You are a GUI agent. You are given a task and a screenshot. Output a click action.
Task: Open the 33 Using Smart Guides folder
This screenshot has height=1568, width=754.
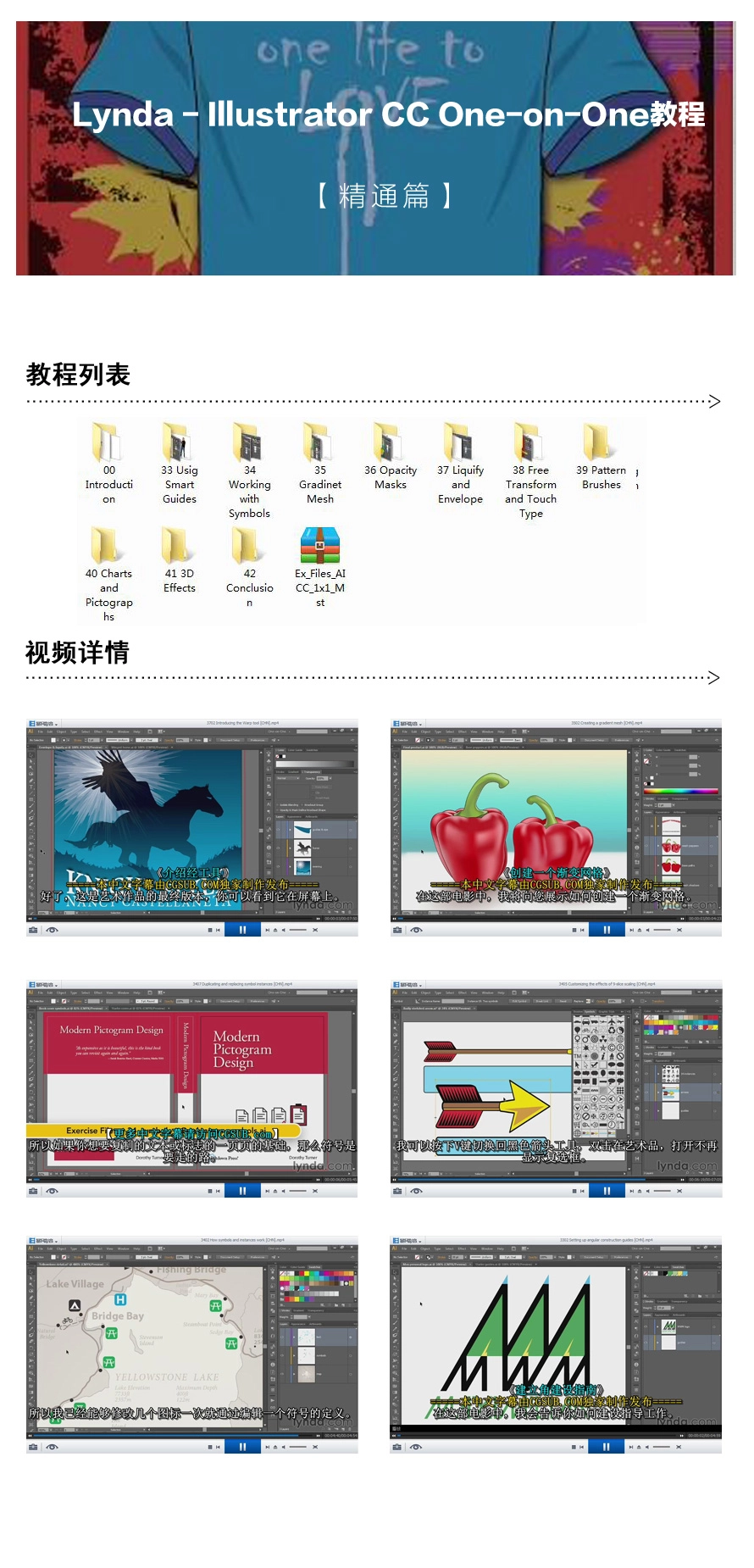pyautogui.click(x=179, y=463)
